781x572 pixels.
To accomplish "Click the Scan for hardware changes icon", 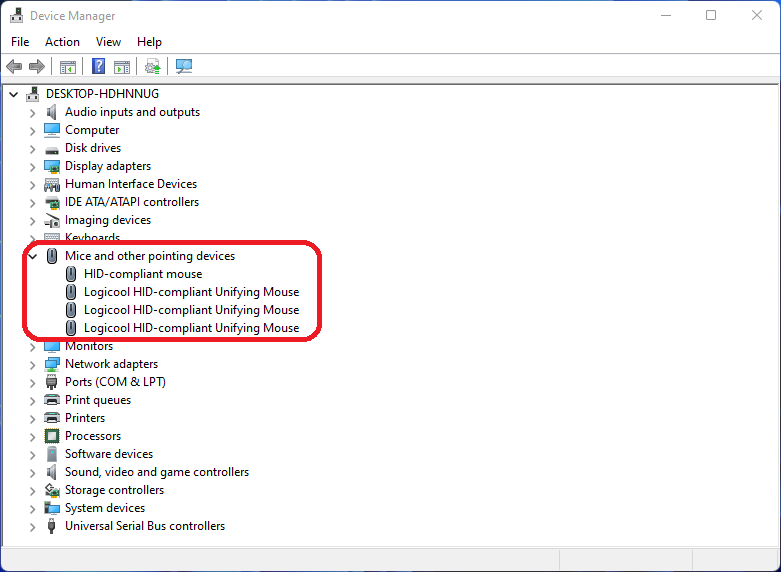I will (x=184, y=66).
